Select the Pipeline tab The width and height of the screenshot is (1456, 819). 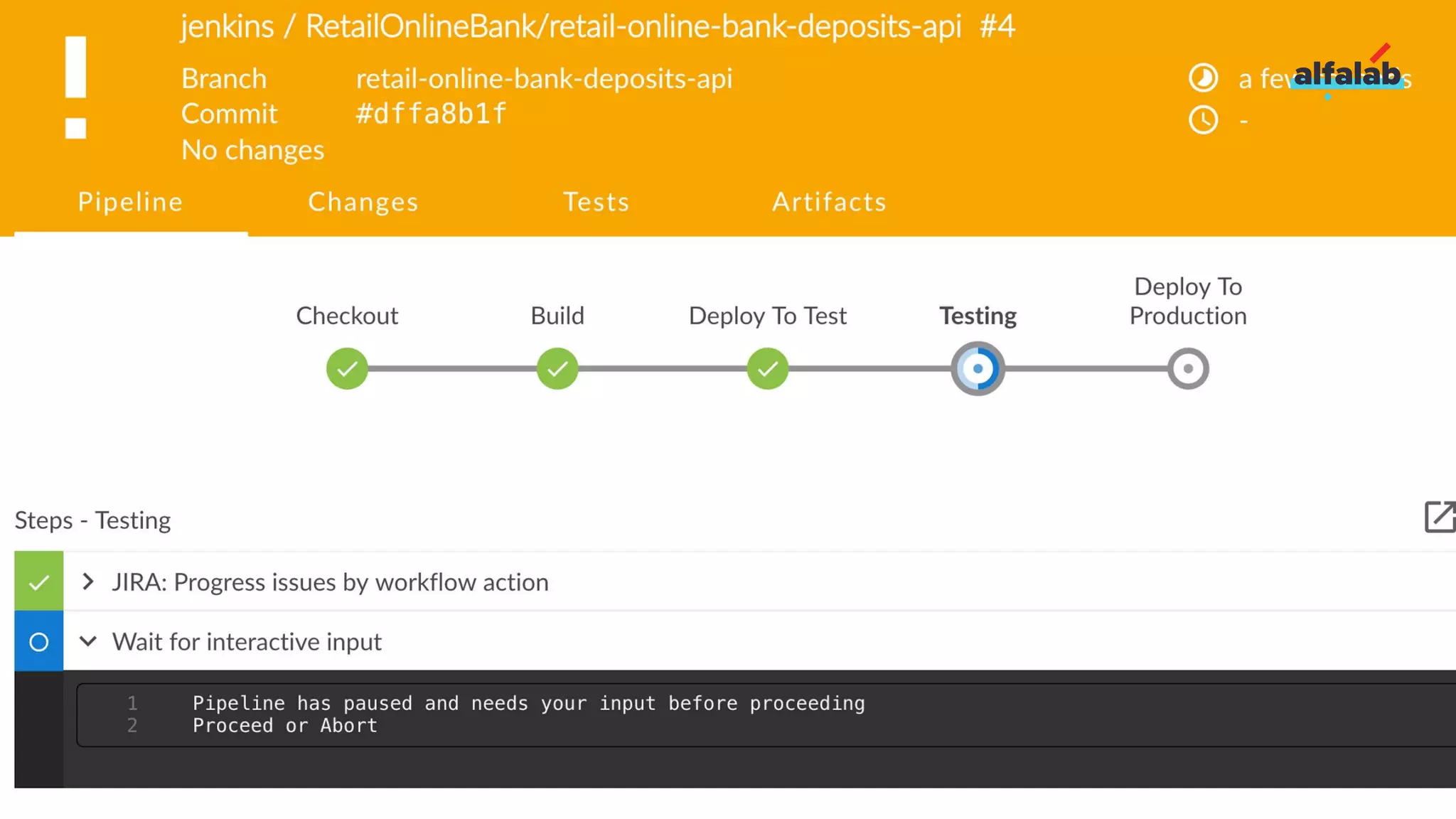click(x=130, y=202)
